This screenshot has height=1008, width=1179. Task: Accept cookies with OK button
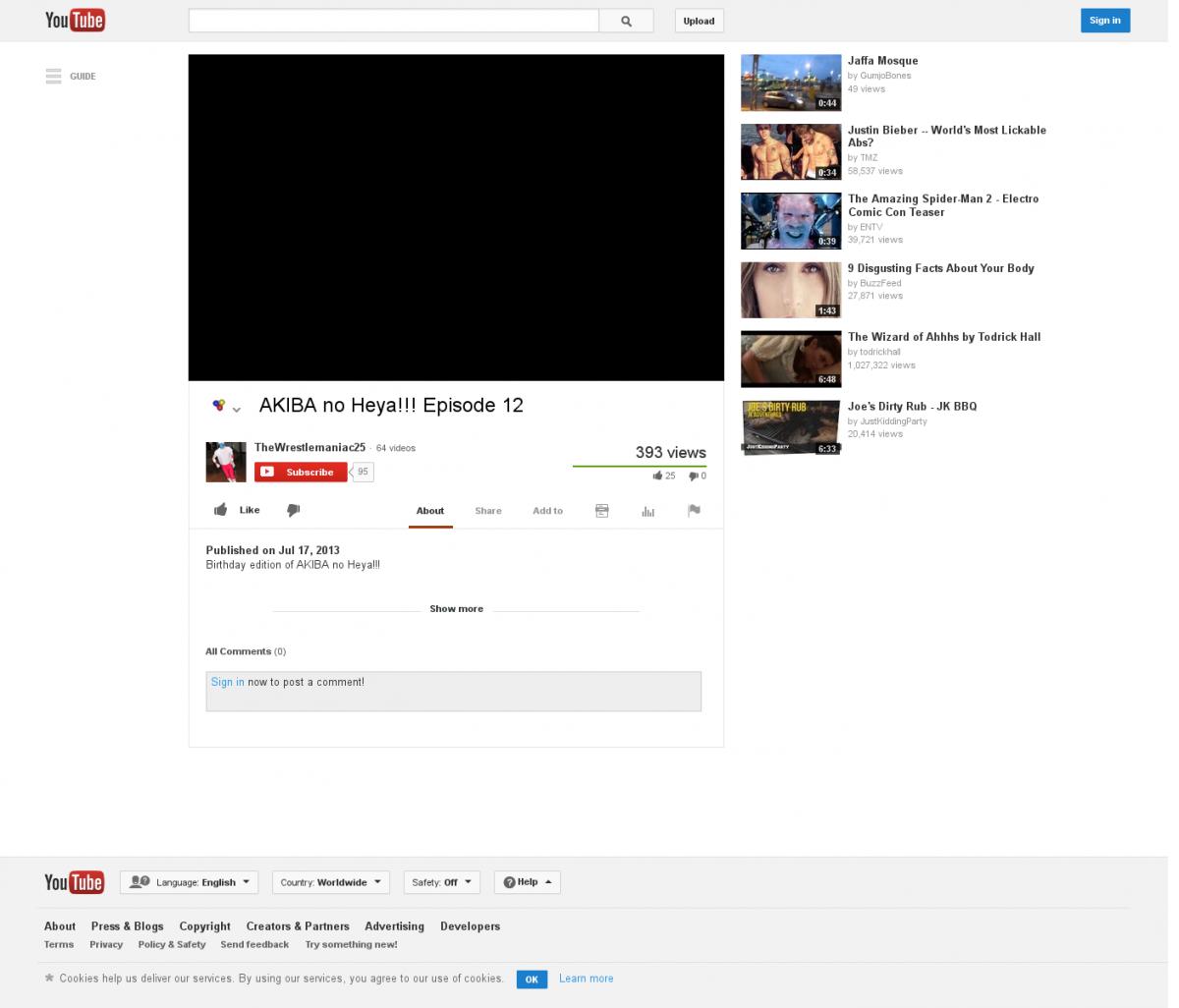coord(532,980)
